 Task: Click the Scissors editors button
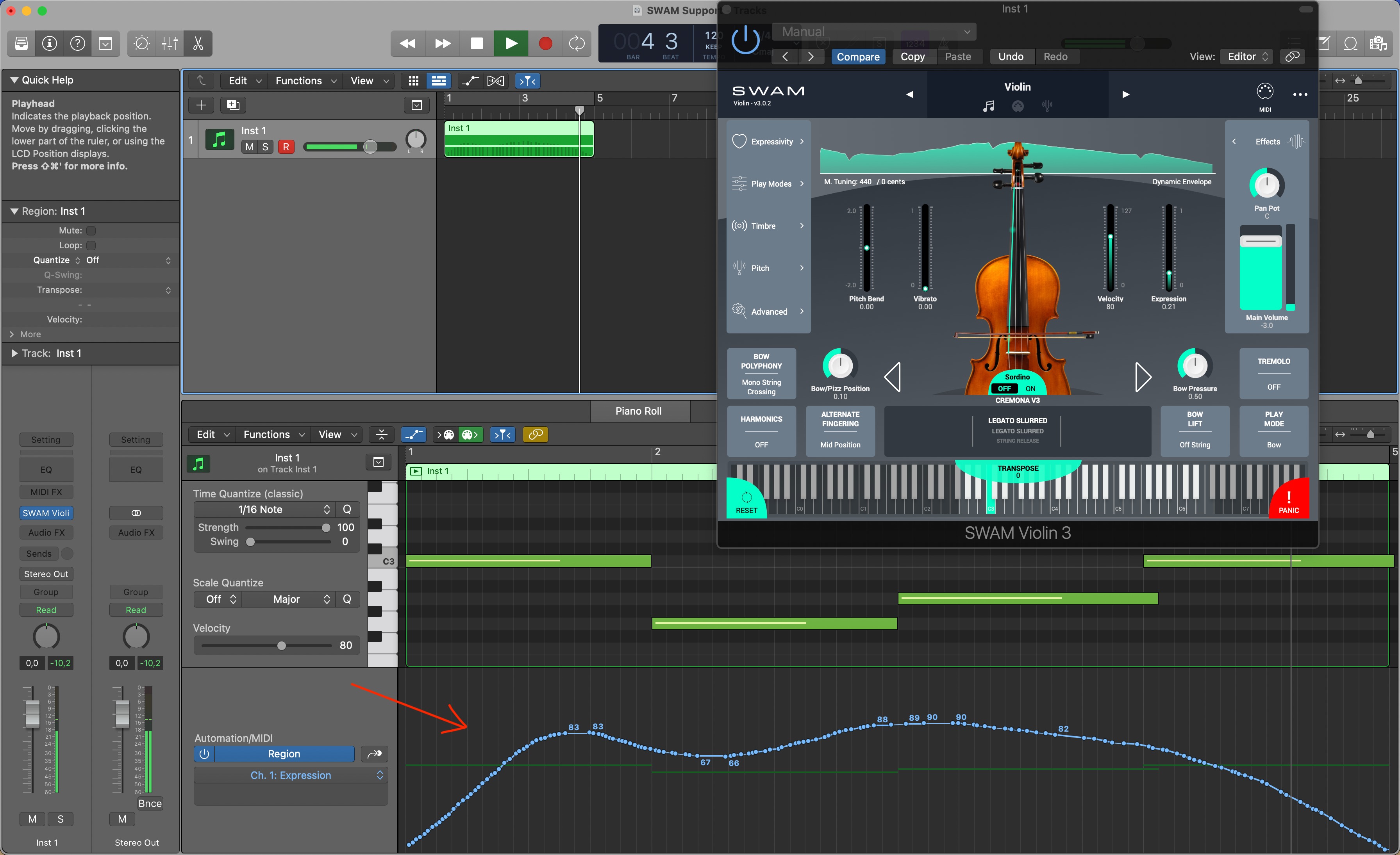[x=198, y=44]
